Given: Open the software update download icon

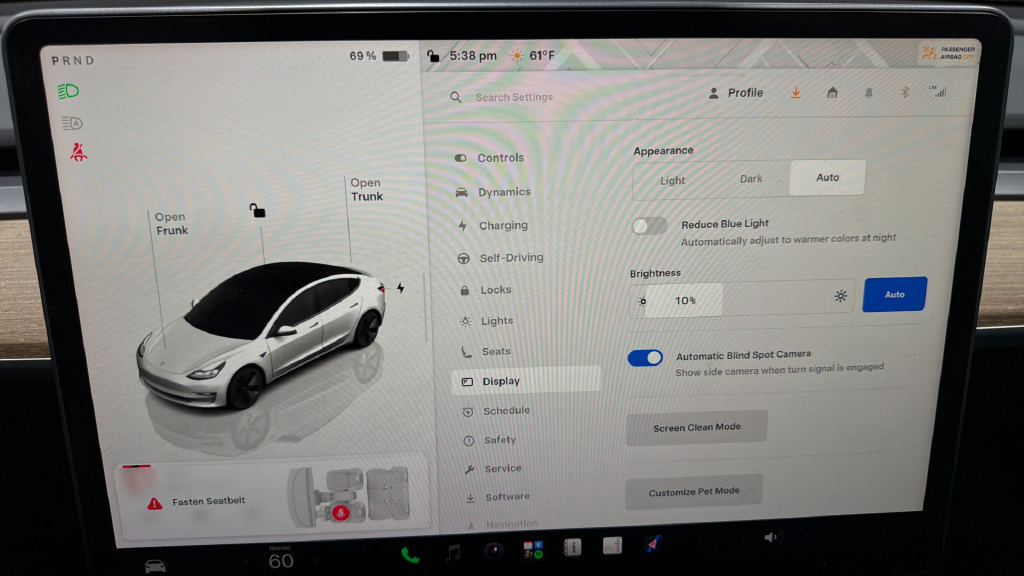Looking at the screenshot, I should click(795, 93).
